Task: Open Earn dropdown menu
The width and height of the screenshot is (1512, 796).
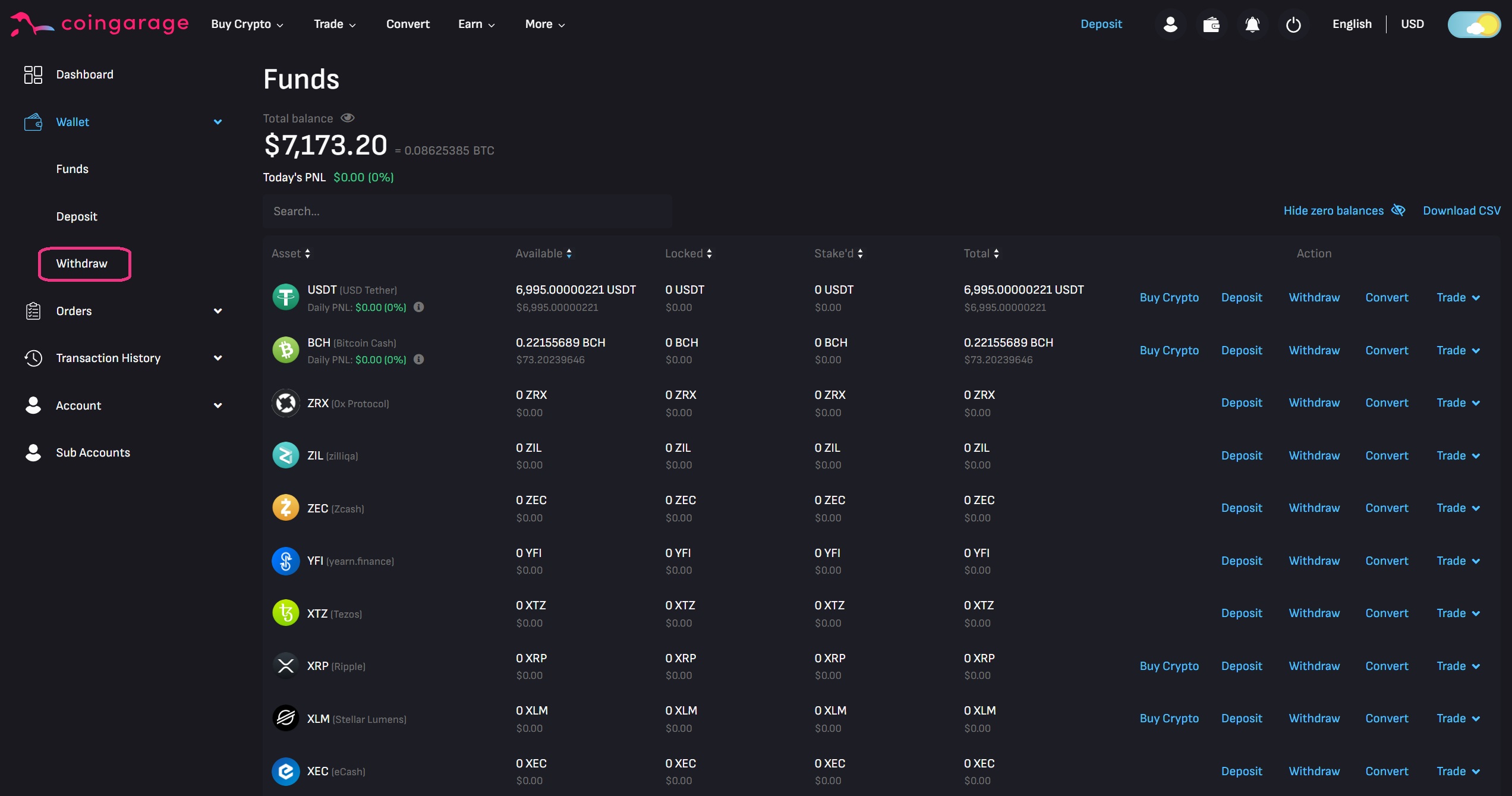Action: [x=476, y=24]
